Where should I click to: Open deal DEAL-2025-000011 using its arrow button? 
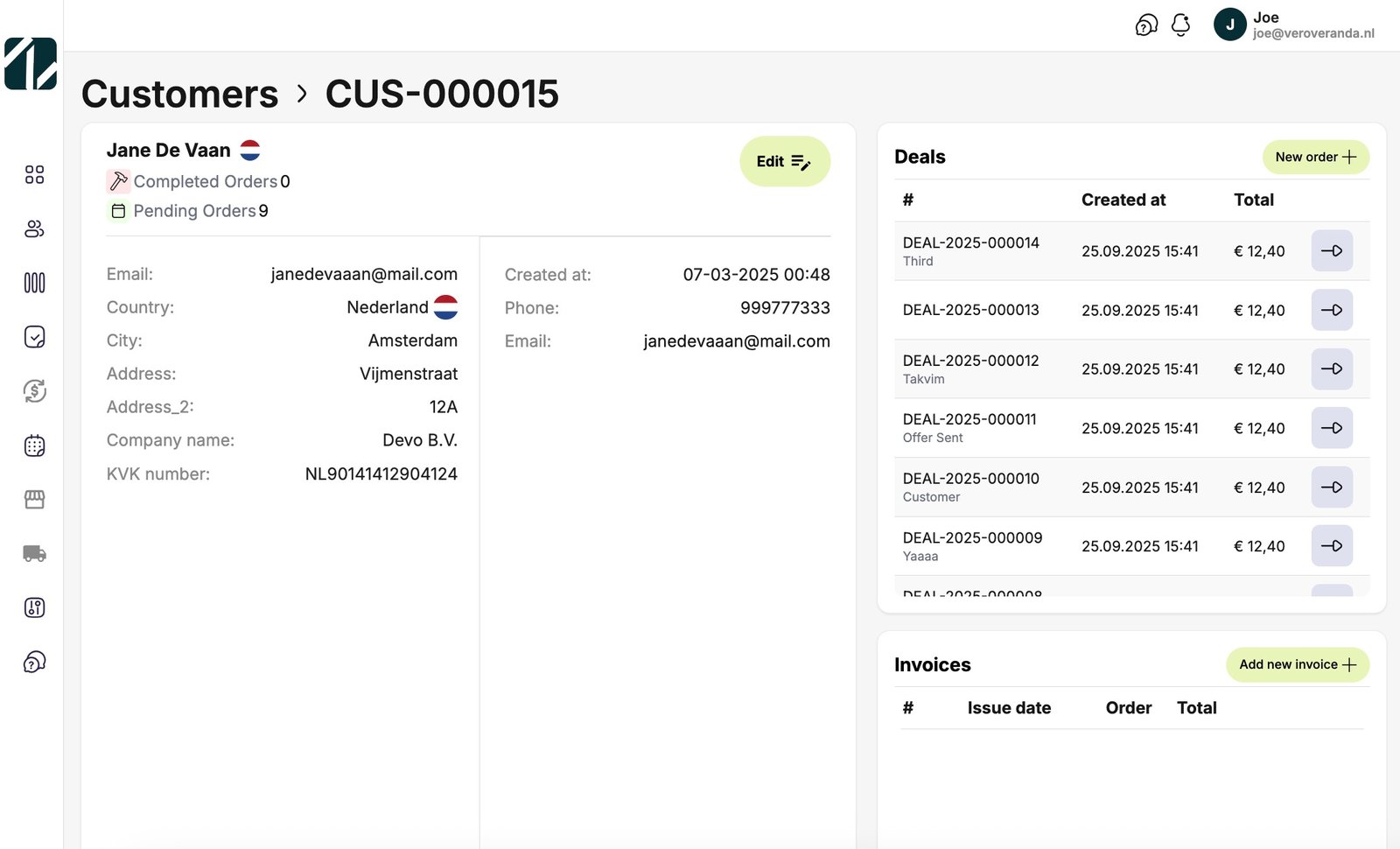coord(1332,428)
